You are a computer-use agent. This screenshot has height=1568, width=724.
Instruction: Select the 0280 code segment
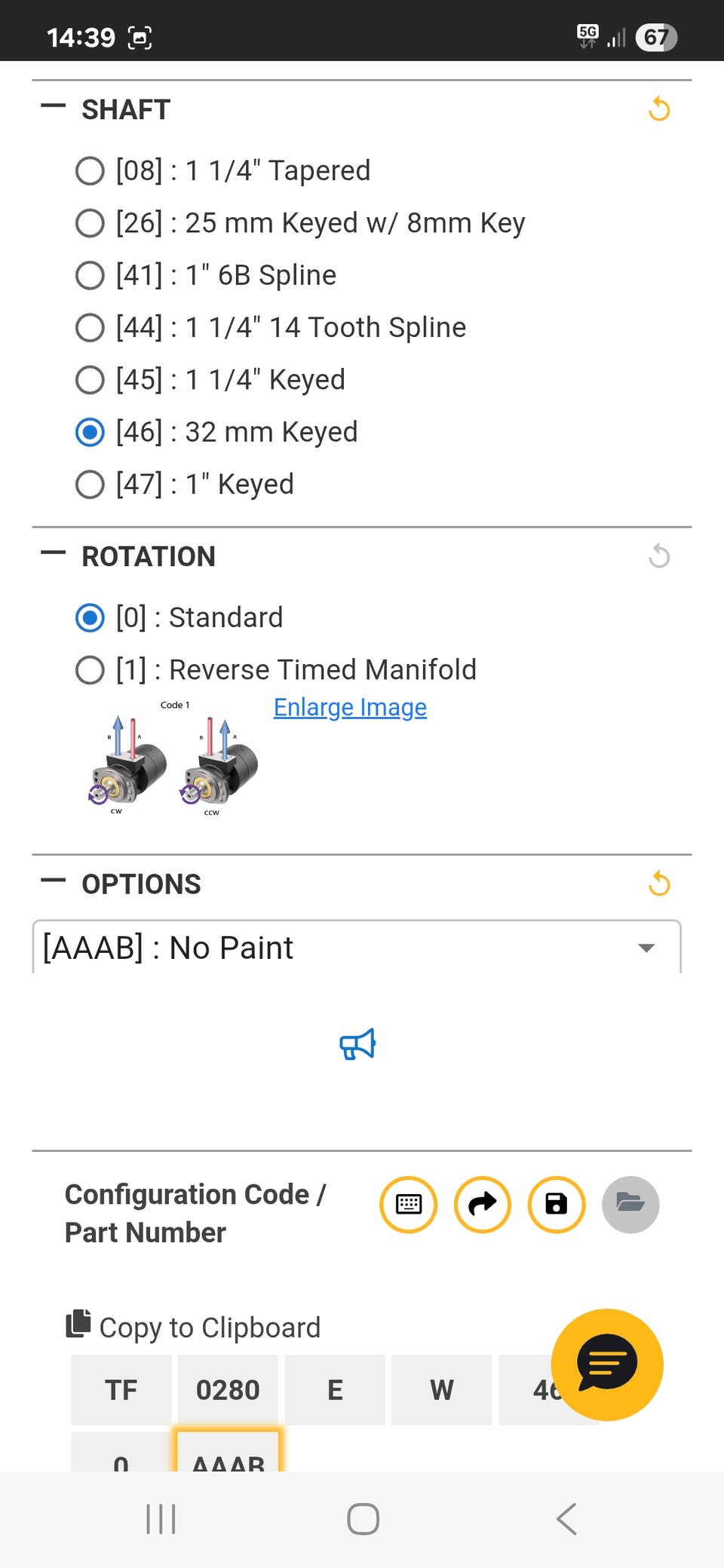pos(228,1389)
